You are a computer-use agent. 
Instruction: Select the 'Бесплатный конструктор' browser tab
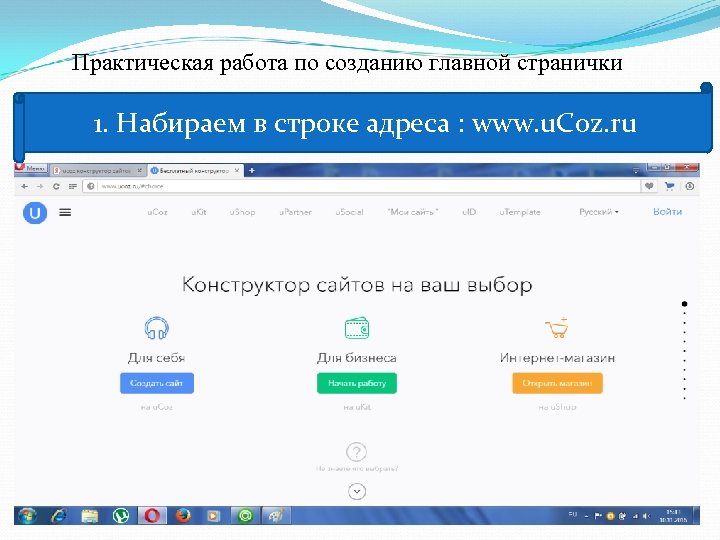(x=193, y=170)
